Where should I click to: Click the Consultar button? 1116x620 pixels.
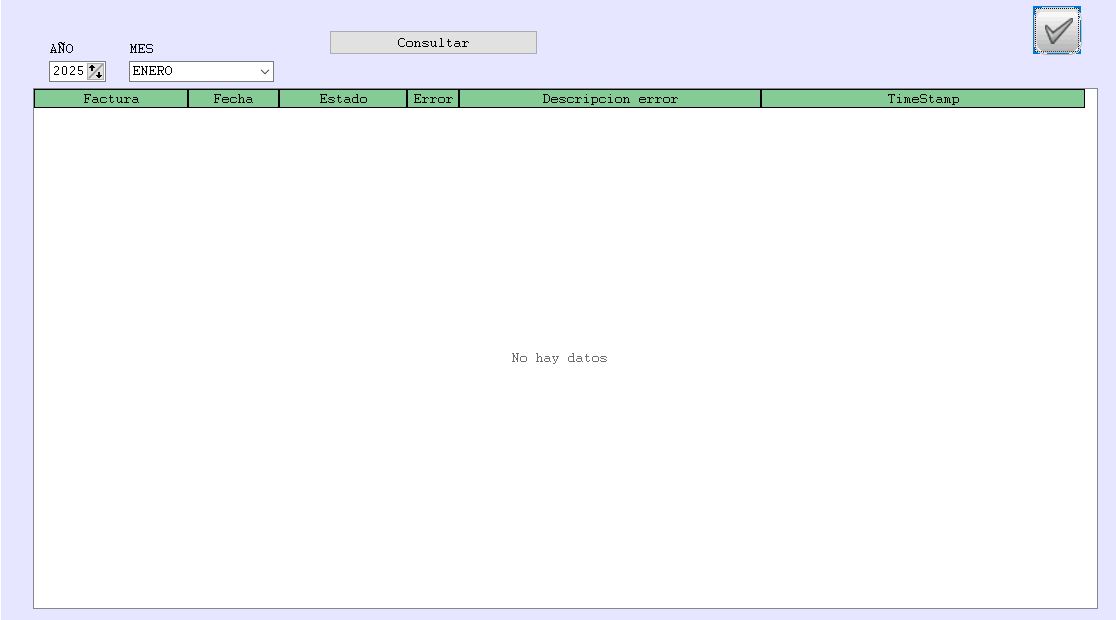[433, 43]
